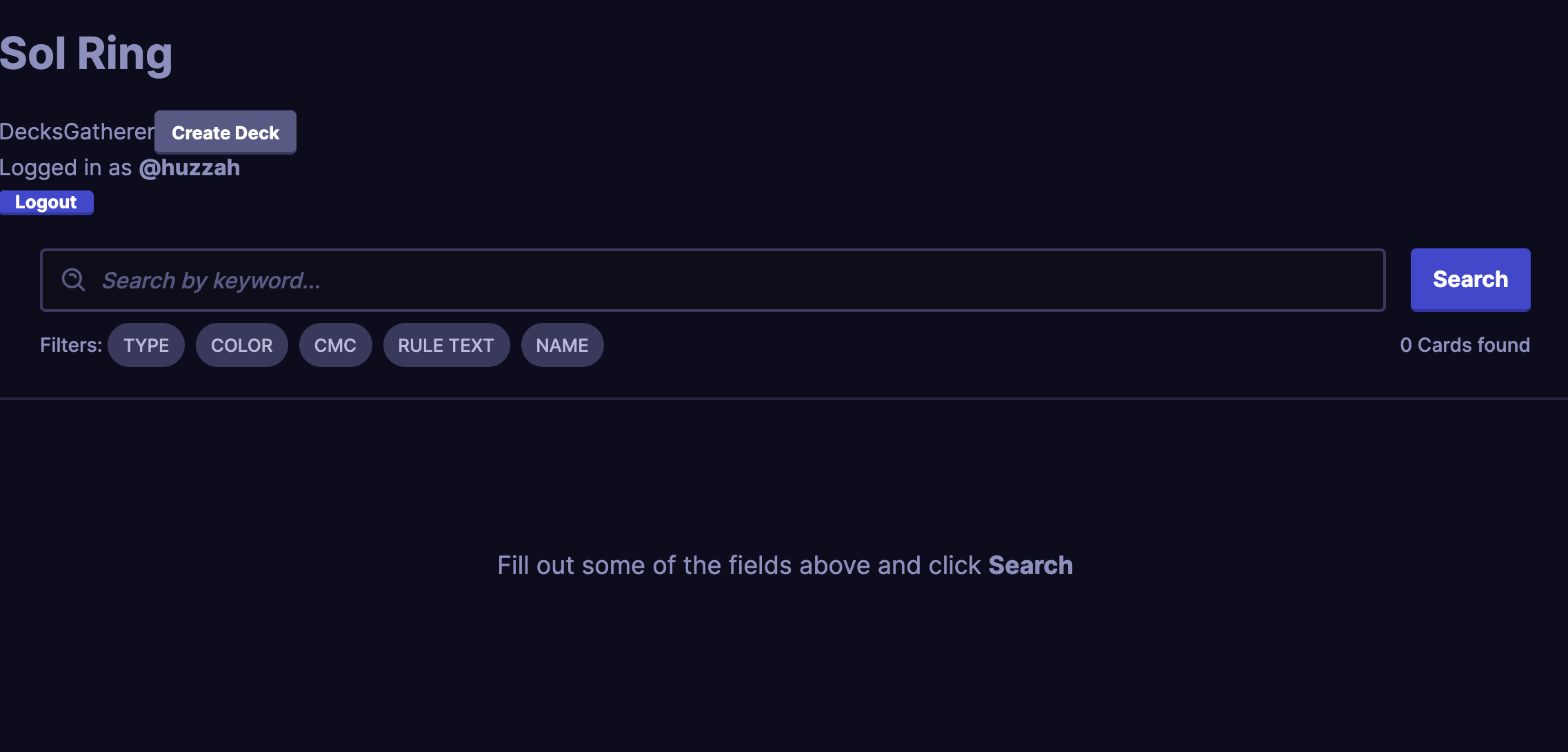Viewport: 1568px width, 752px height.
Task: Toggle the COLOR filter on
Action: click(241, 345)
